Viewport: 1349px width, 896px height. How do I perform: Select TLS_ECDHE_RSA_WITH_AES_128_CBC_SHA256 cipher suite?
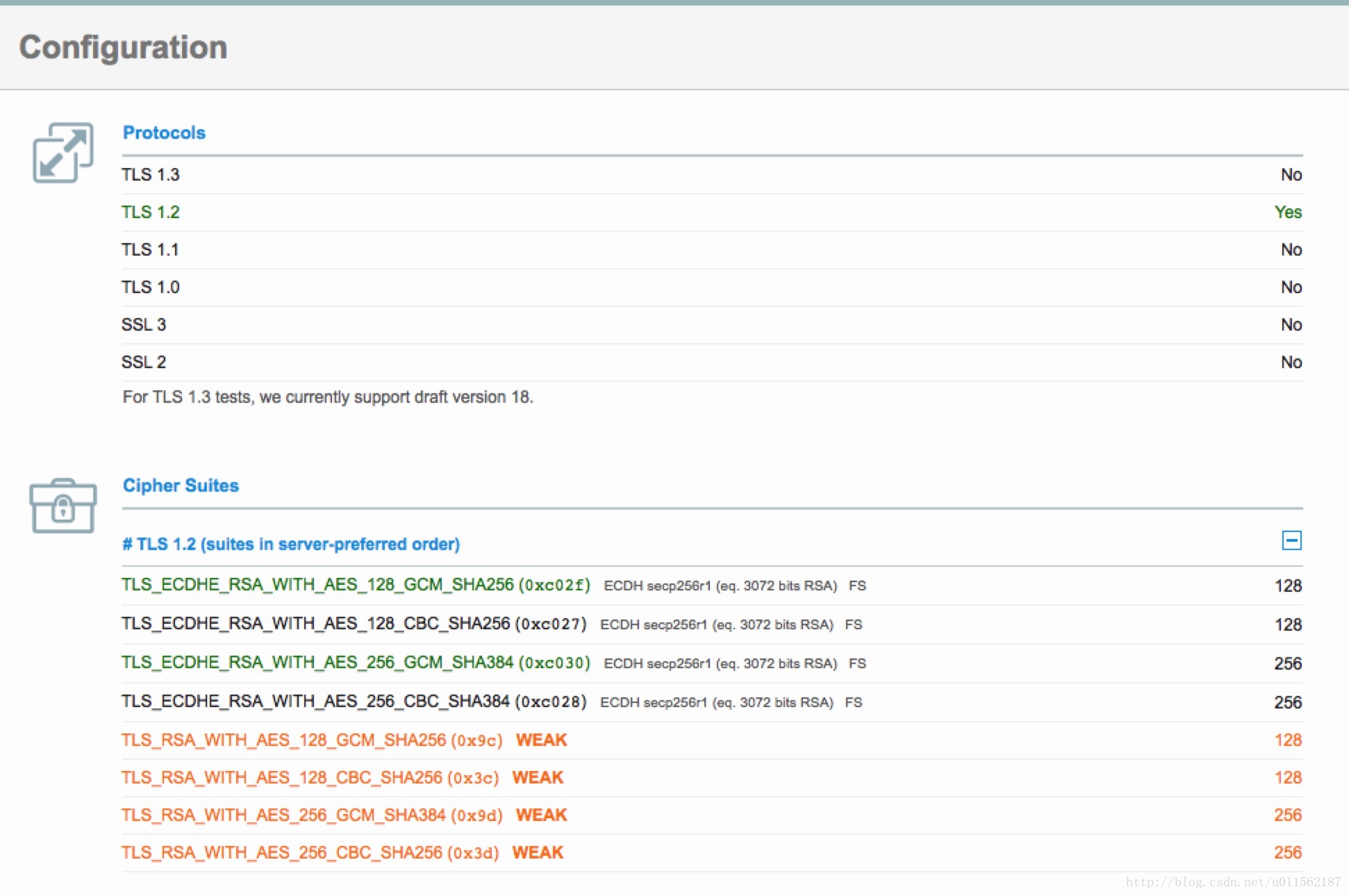pyautogui.click(x=354, y=624)
